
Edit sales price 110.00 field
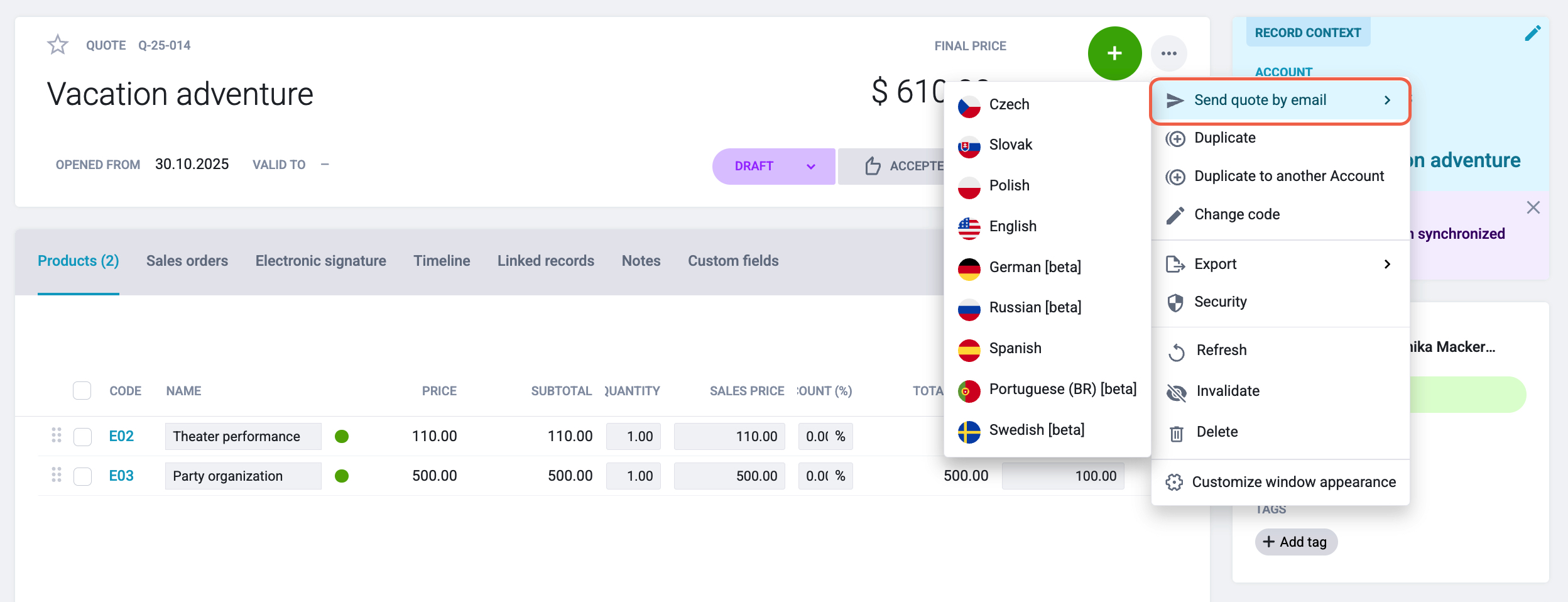tap(729, 437)
